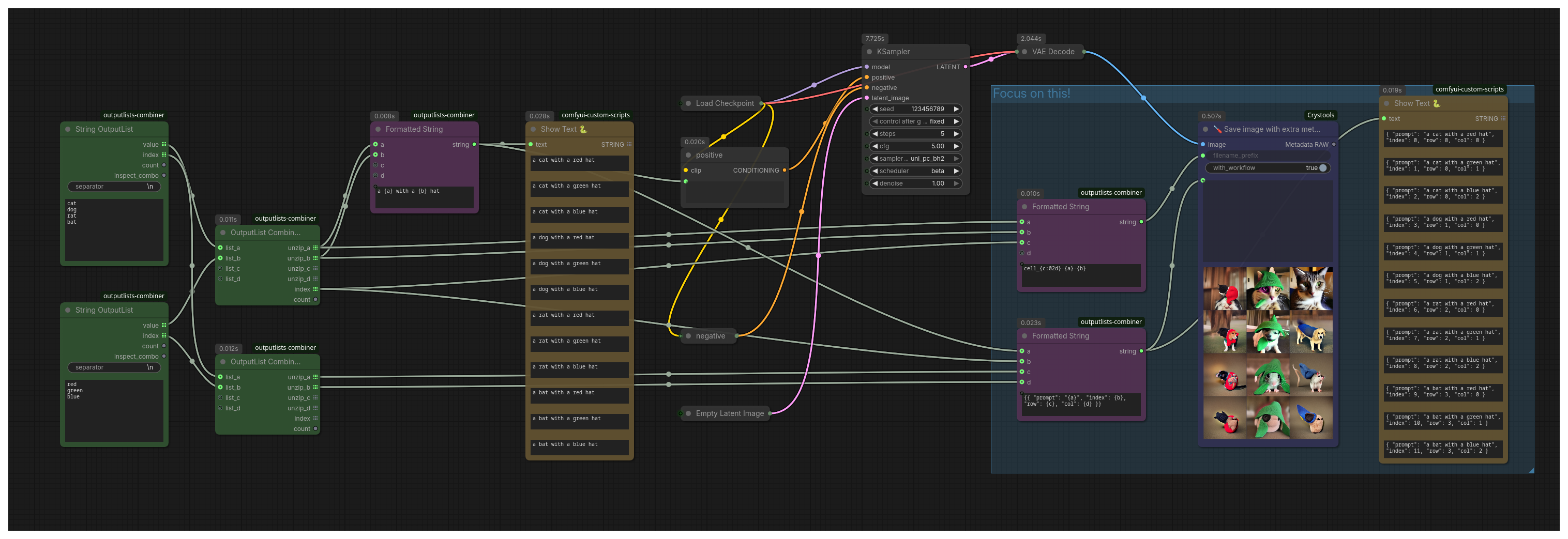Select the 'a cat with a red hat' text row

pyautogui.click(x=580, y=164)
